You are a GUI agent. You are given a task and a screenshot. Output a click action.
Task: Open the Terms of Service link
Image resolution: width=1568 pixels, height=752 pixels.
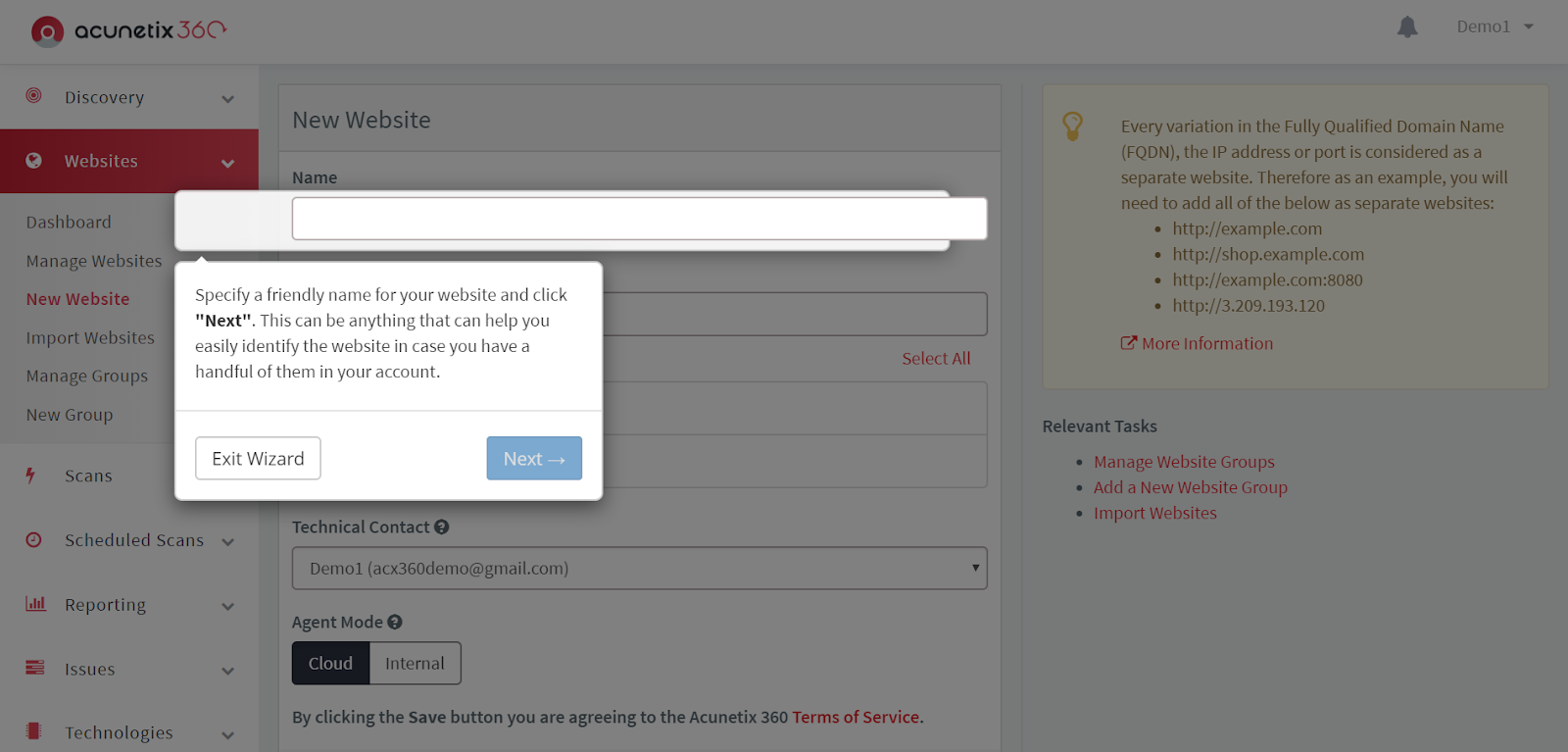point(856,718)
